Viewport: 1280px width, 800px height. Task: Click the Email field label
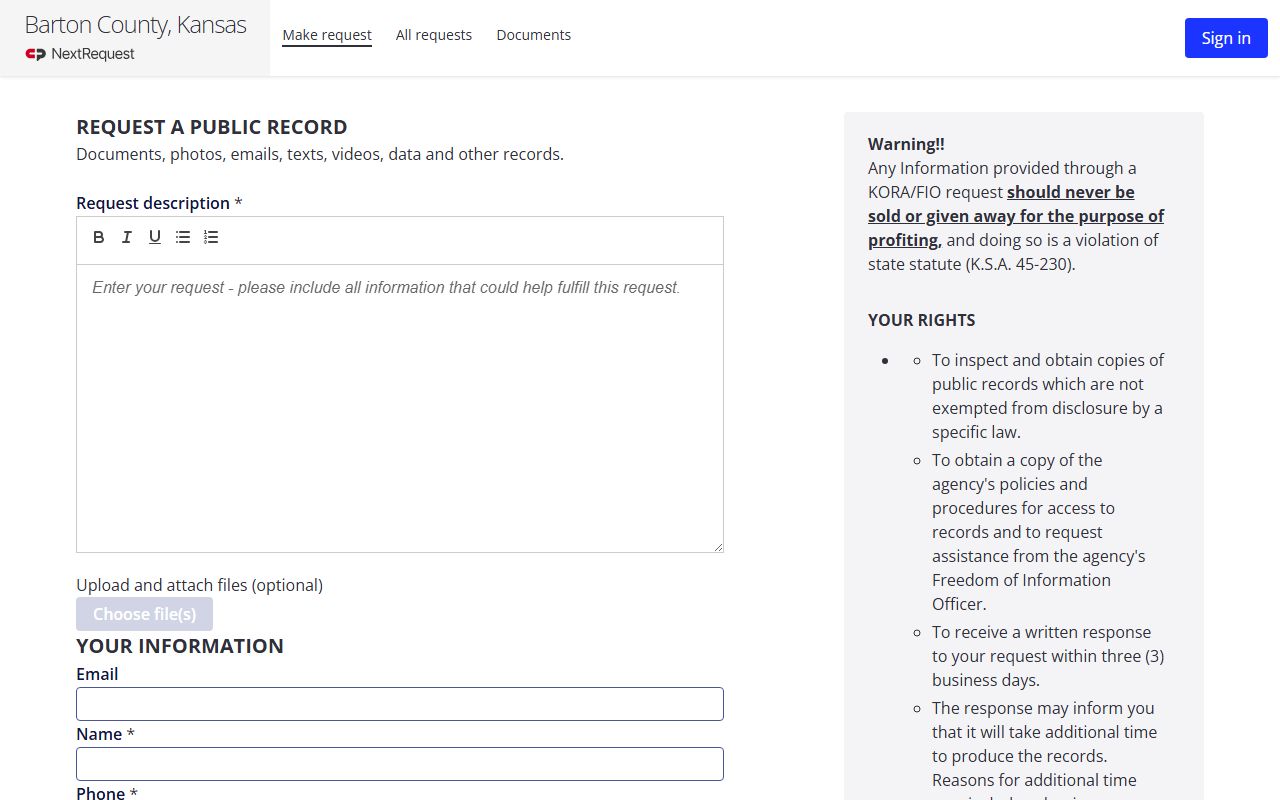tap(97, 674)
